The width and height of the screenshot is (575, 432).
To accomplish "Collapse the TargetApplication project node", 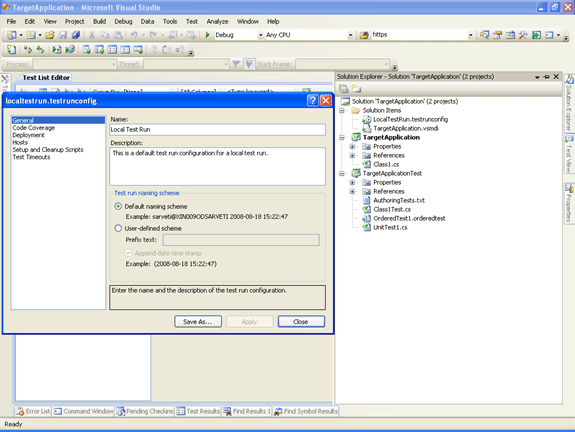I will pyautogui.click(x=342, y=138).
